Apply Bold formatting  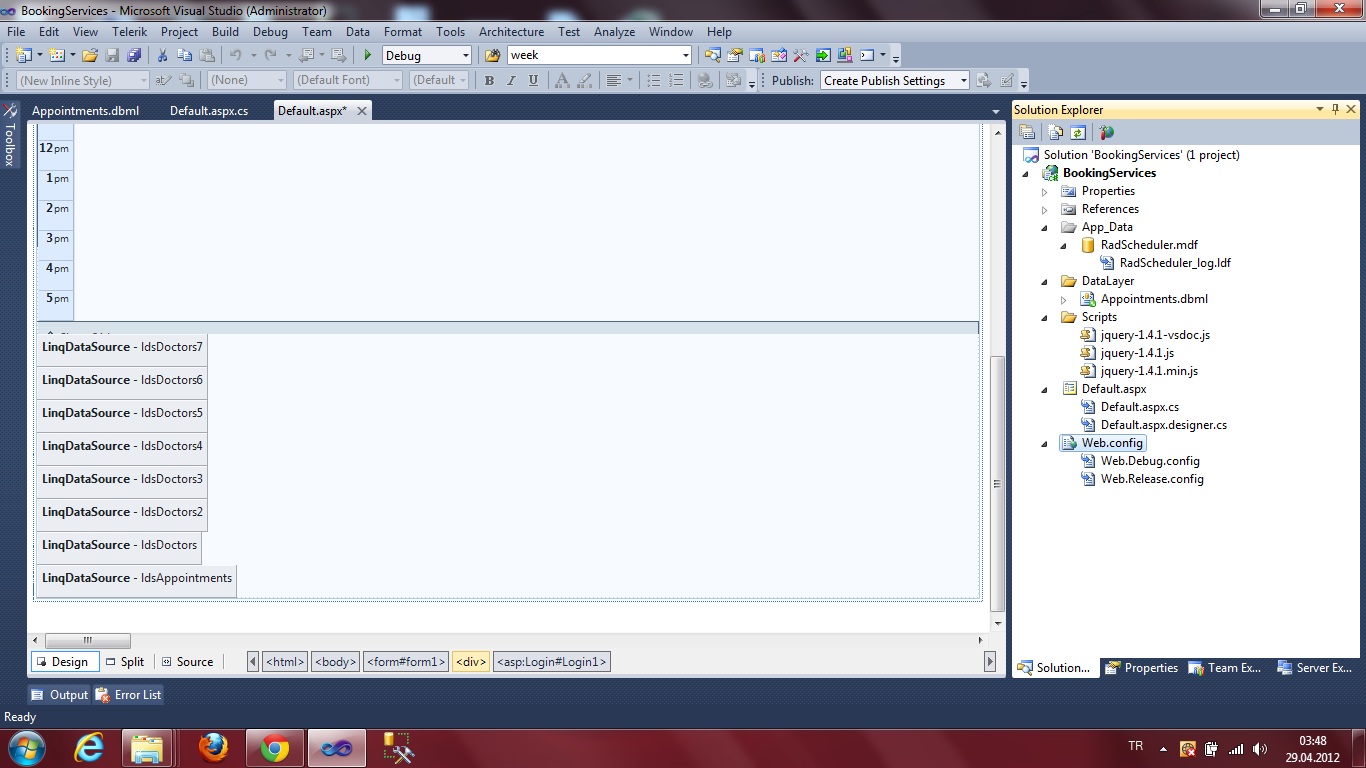tap(489, 81)
